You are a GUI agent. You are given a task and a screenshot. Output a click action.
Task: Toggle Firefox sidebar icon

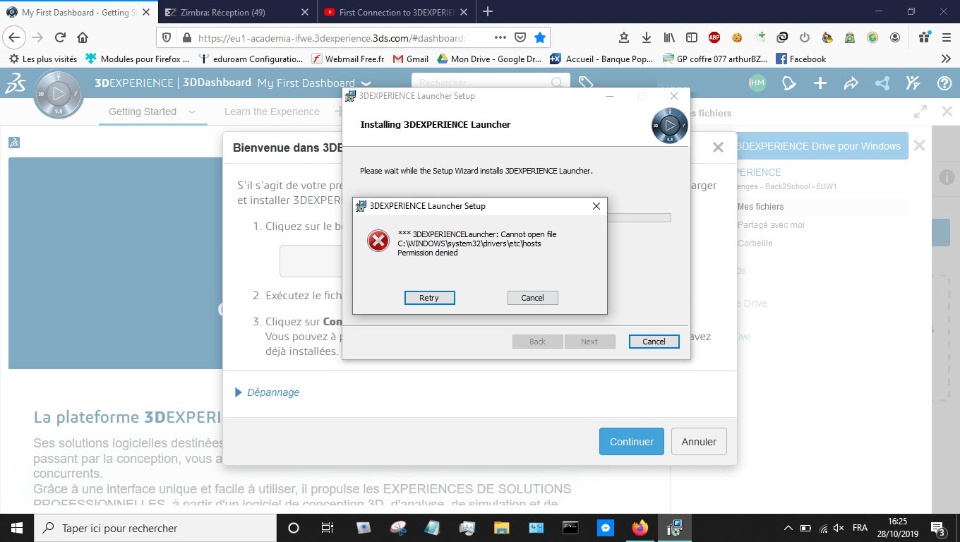(x=691, y=37)
